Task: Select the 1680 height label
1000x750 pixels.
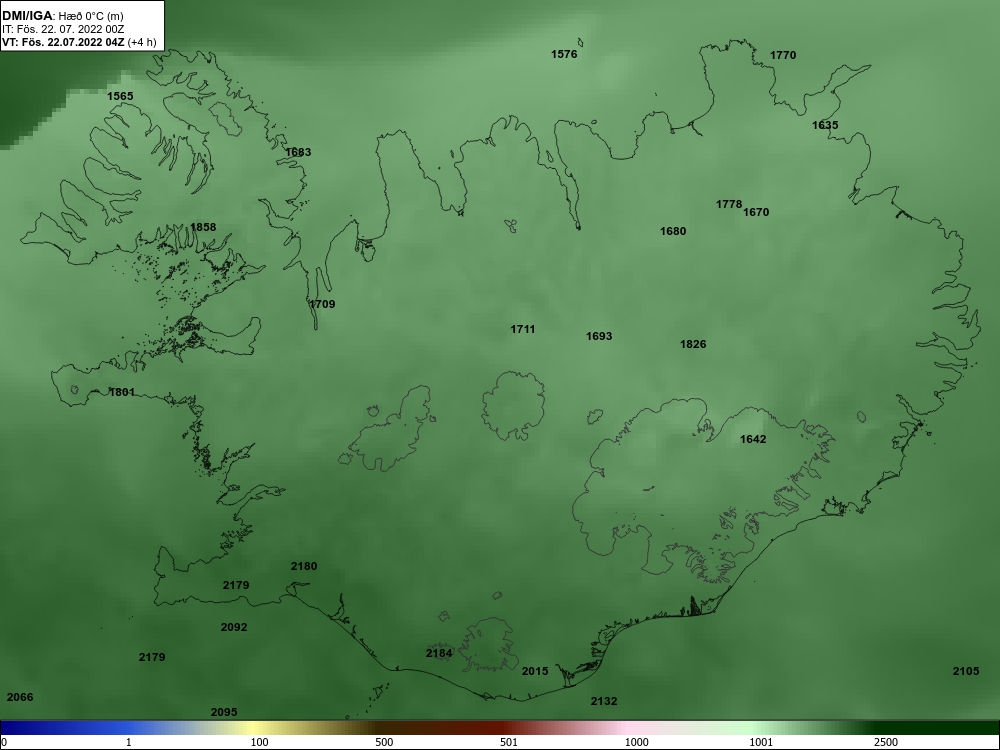Action: point(673,231)
